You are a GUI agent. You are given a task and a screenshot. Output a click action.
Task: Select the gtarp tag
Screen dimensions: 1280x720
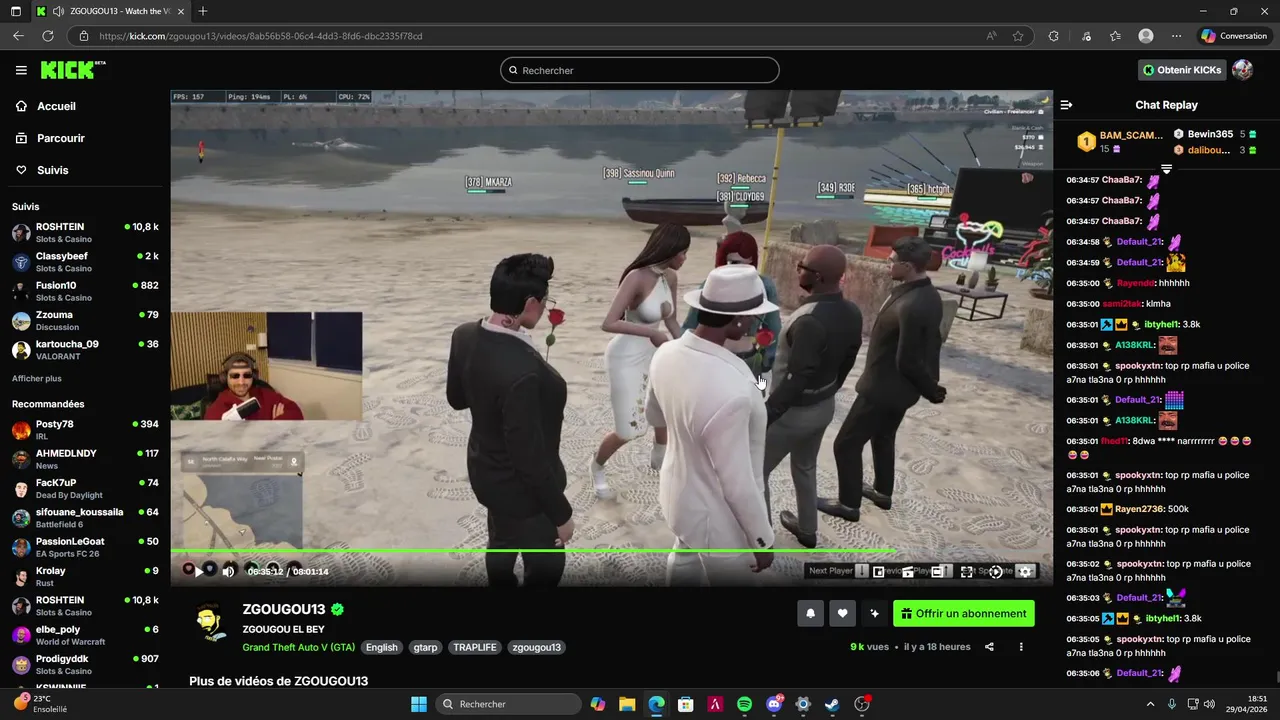point(425,647)
